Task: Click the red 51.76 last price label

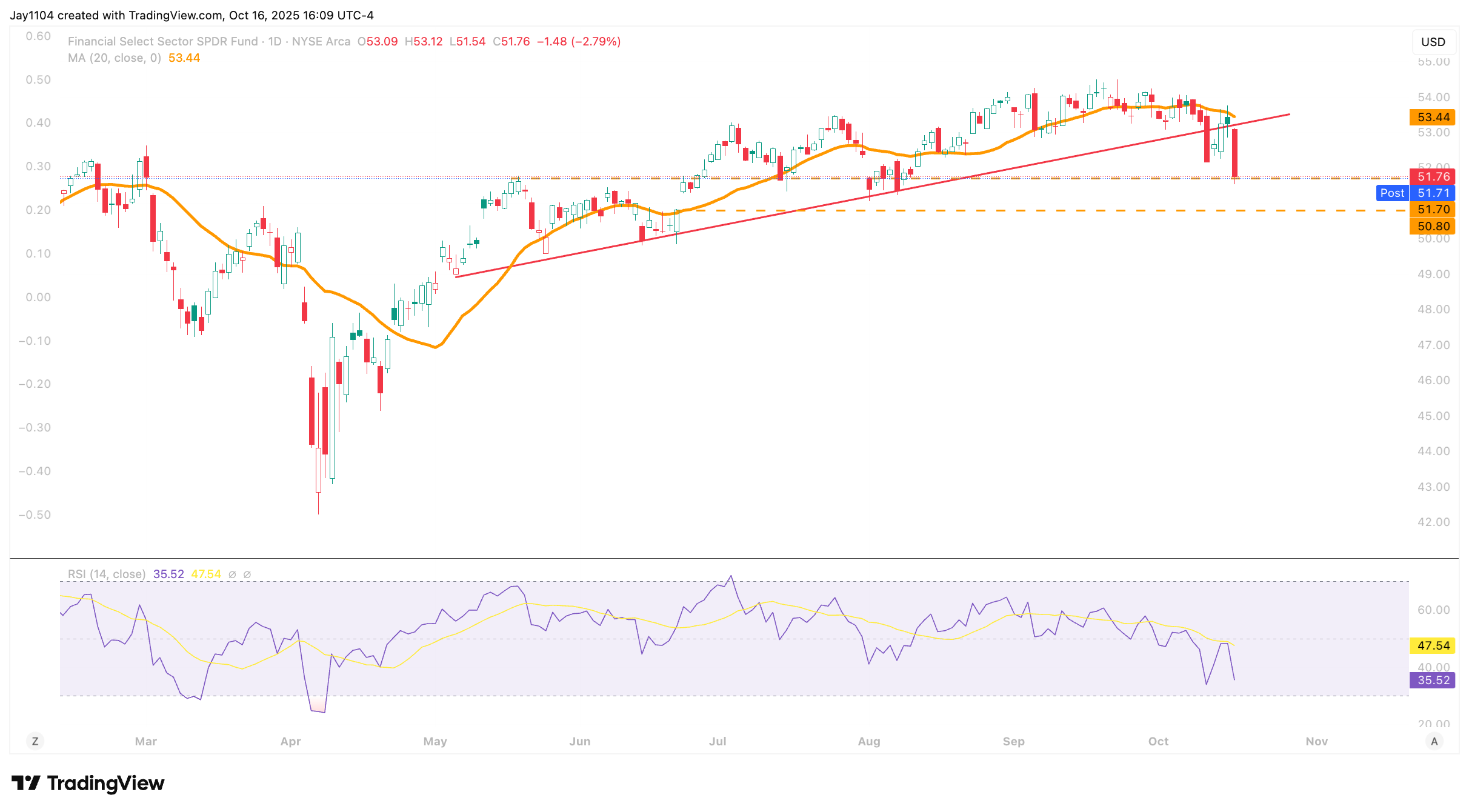Action: point(1433,176)
